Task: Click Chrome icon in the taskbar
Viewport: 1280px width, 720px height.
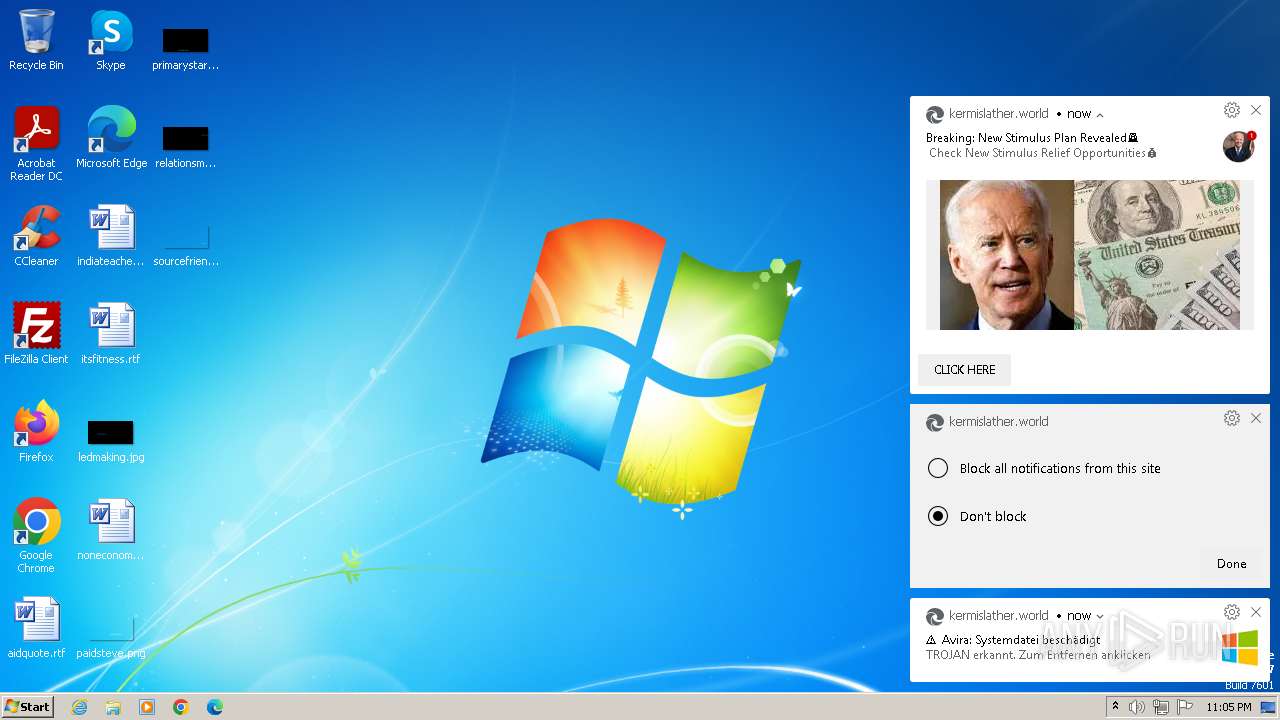Action: (x=181, y=707)
